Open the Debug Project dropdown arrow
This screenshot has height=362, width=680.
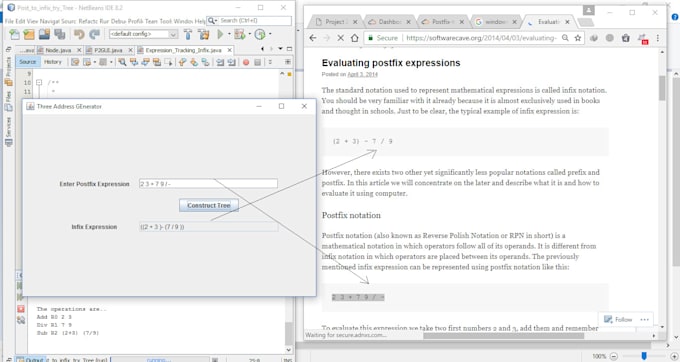[x=249, y=34]
